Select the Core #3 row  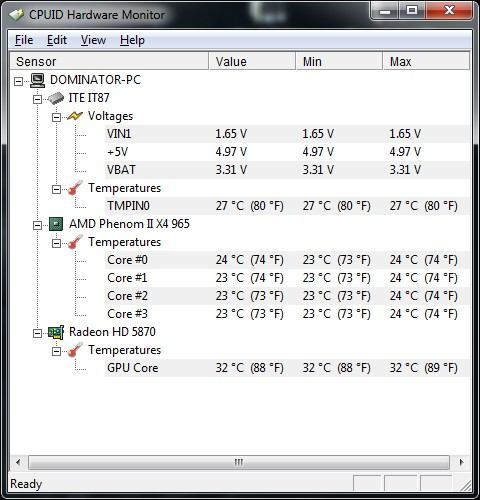pos(287,314)
